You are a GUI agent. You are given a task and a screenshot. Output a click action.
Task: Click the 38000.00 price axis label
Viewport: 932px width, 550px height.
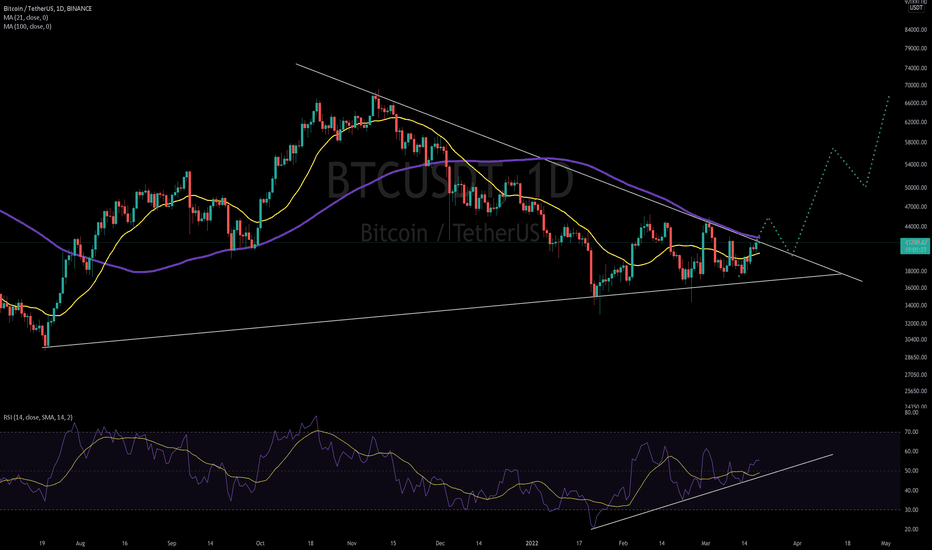pyautogui.click(x=915, y=271)
